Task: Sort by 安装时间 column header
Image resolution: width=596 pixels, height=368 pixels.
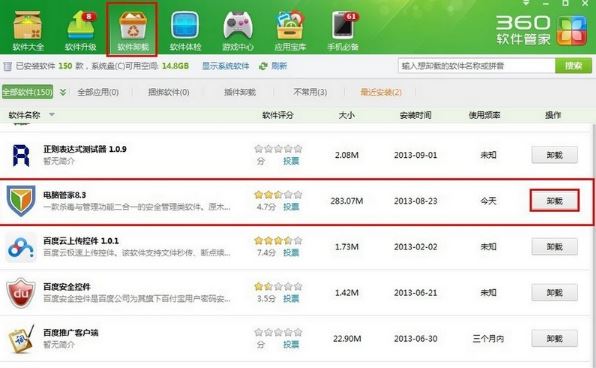Action: pos(415,115)
